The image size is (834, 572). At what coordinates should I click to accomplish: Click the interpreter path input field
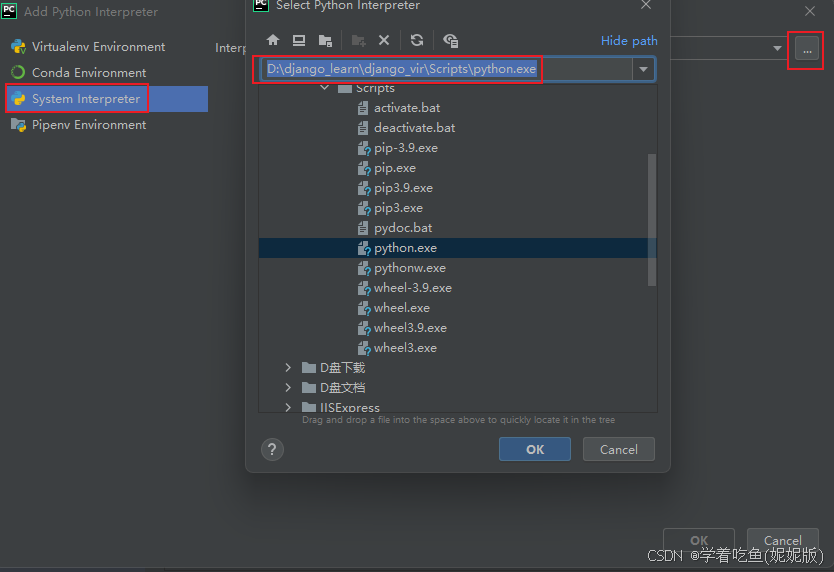[447, 69]
